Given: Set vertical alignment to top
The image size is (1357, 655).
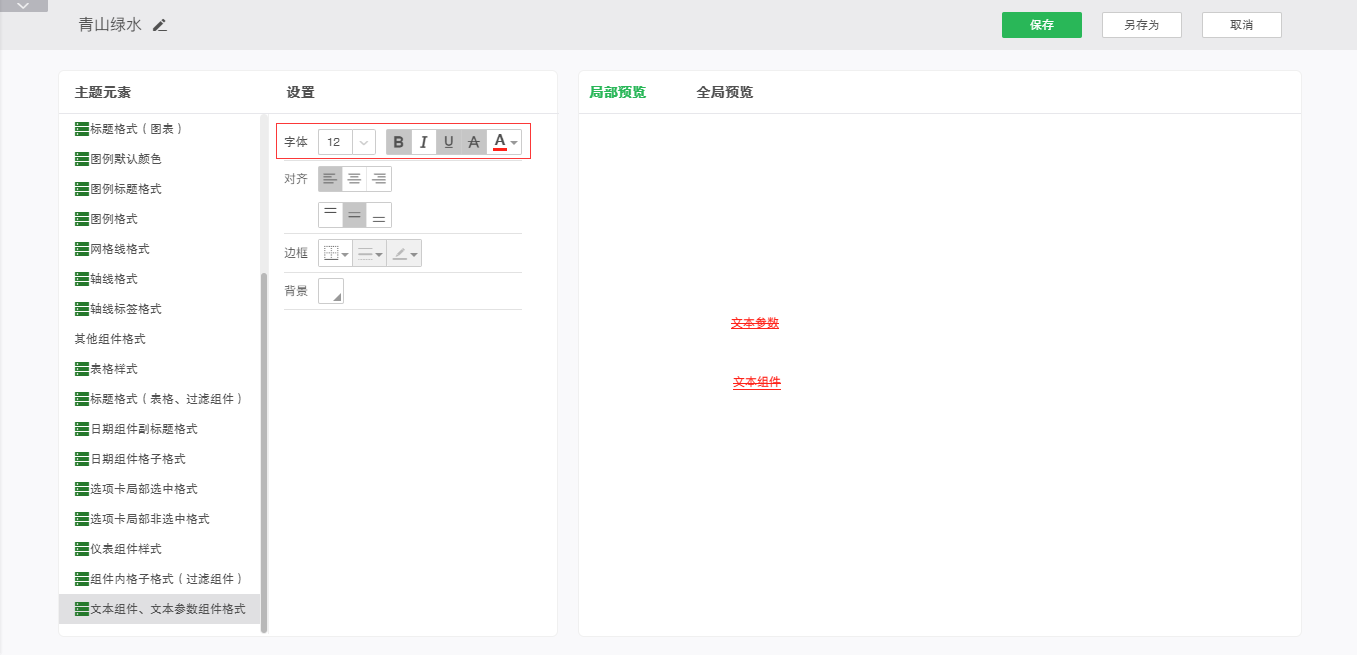Looking at the screenshot, I should click(330, 215).
